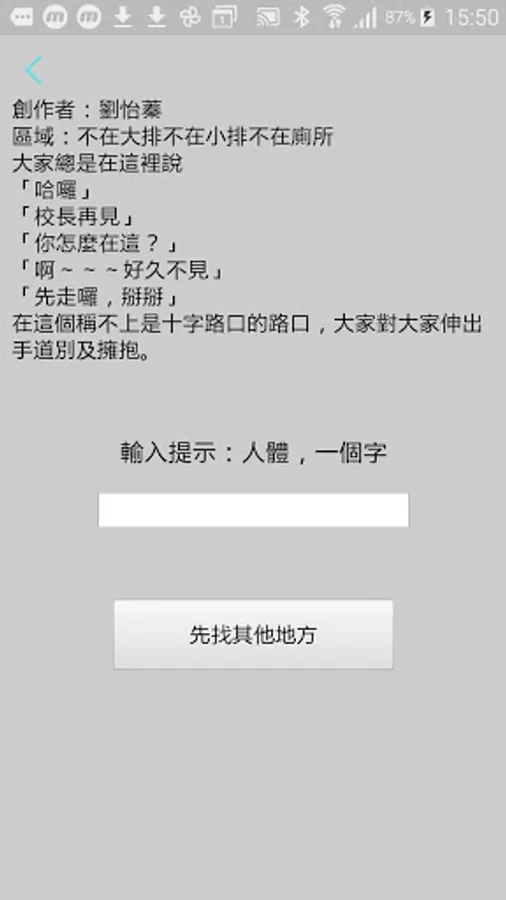Tap the screen cast status icon

coord(268,17)
